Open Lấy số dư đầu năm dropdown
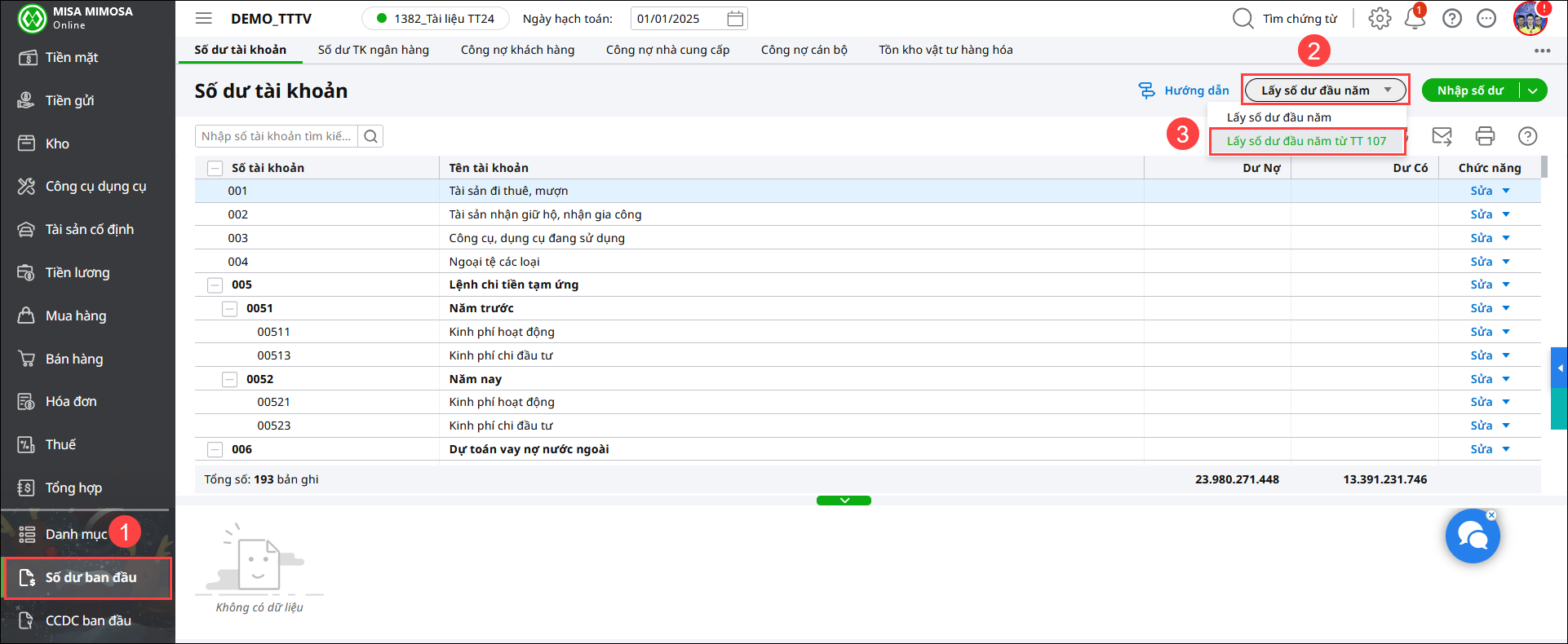Viewport: 1568px width, 644px height. coord(1326,90)
